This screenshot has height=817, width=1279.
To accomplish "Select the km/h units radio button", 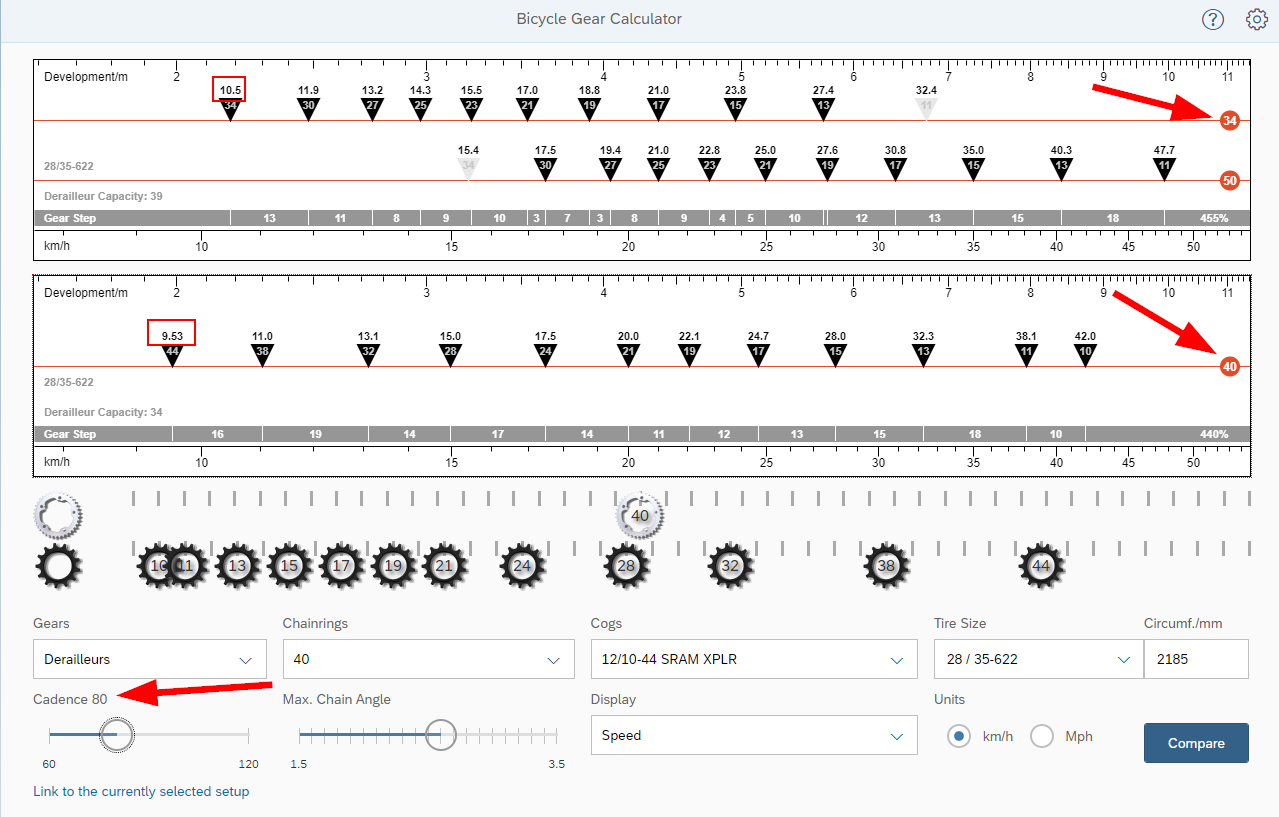I will click(x=959, y=736).
